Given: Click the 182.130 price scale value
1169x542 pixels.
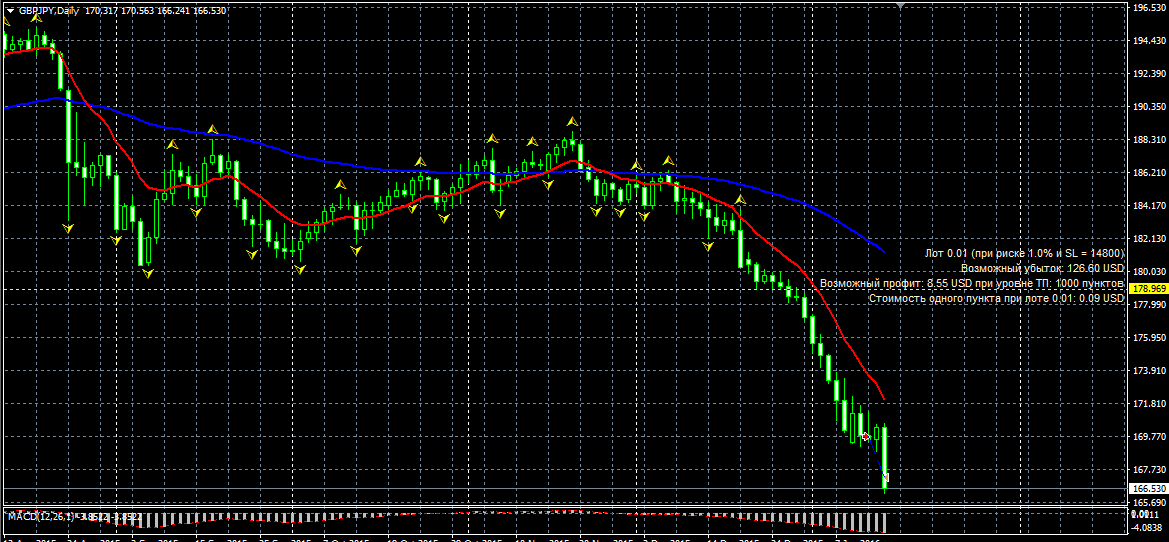Looking at the screenshot, I should pyautogui.click(x=1149, y=239).
